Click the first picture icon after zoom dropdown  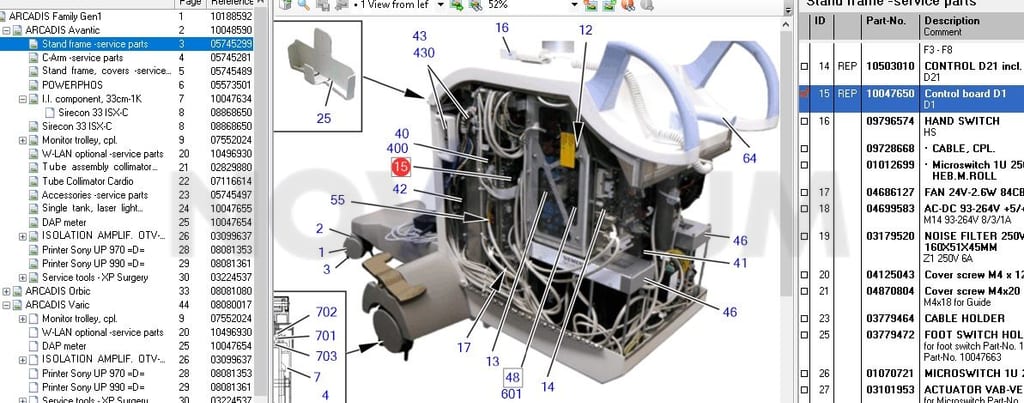pyautogui.click(x=590, y=5)
